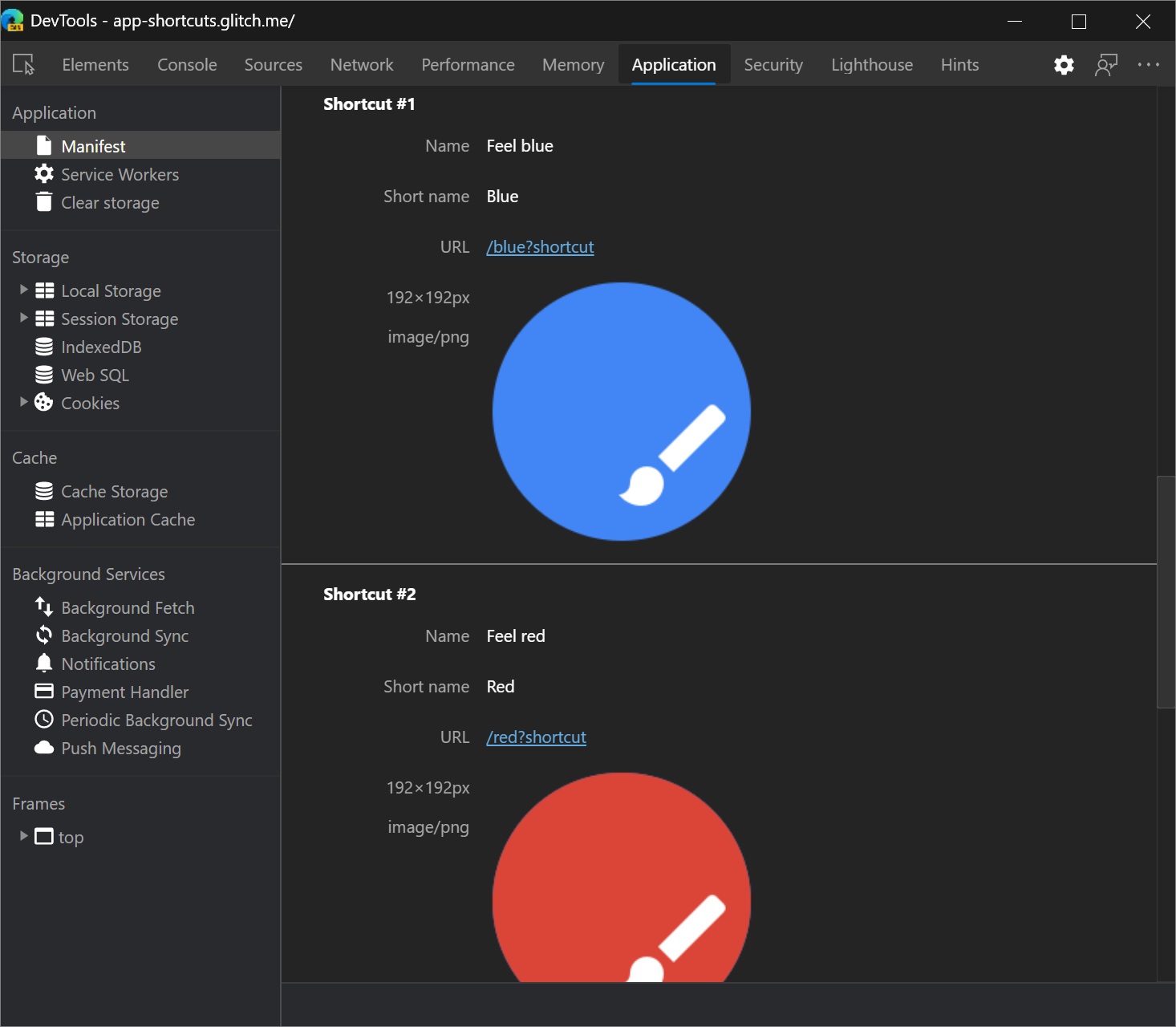Screen dimensions: 1176x1027
Task: Open Background Fetch services
Action: point(128,607)
